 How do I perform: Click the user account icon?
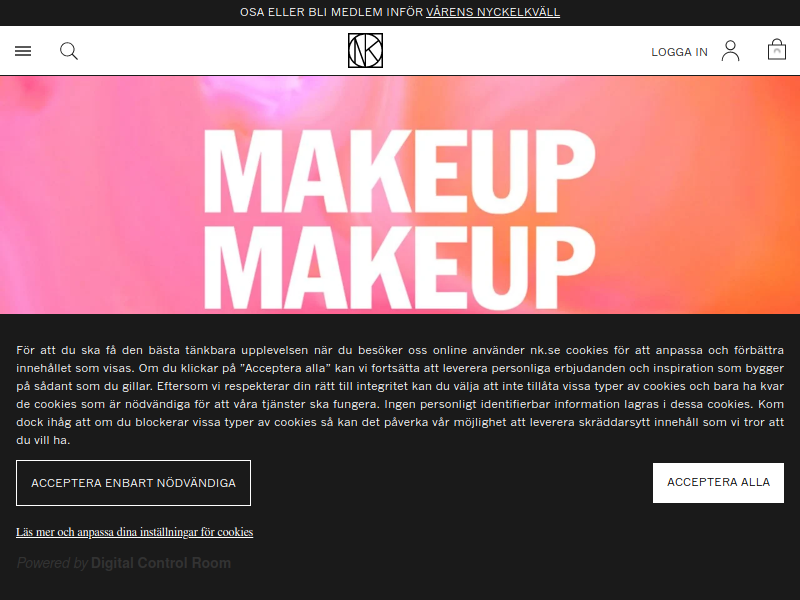click(x=730, y=51)
